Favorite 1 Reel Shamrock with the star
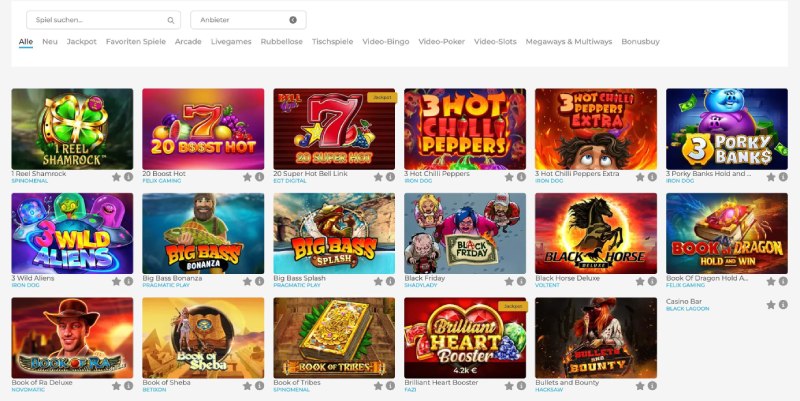This screenshot has width=800, height=401. (116, 177)
